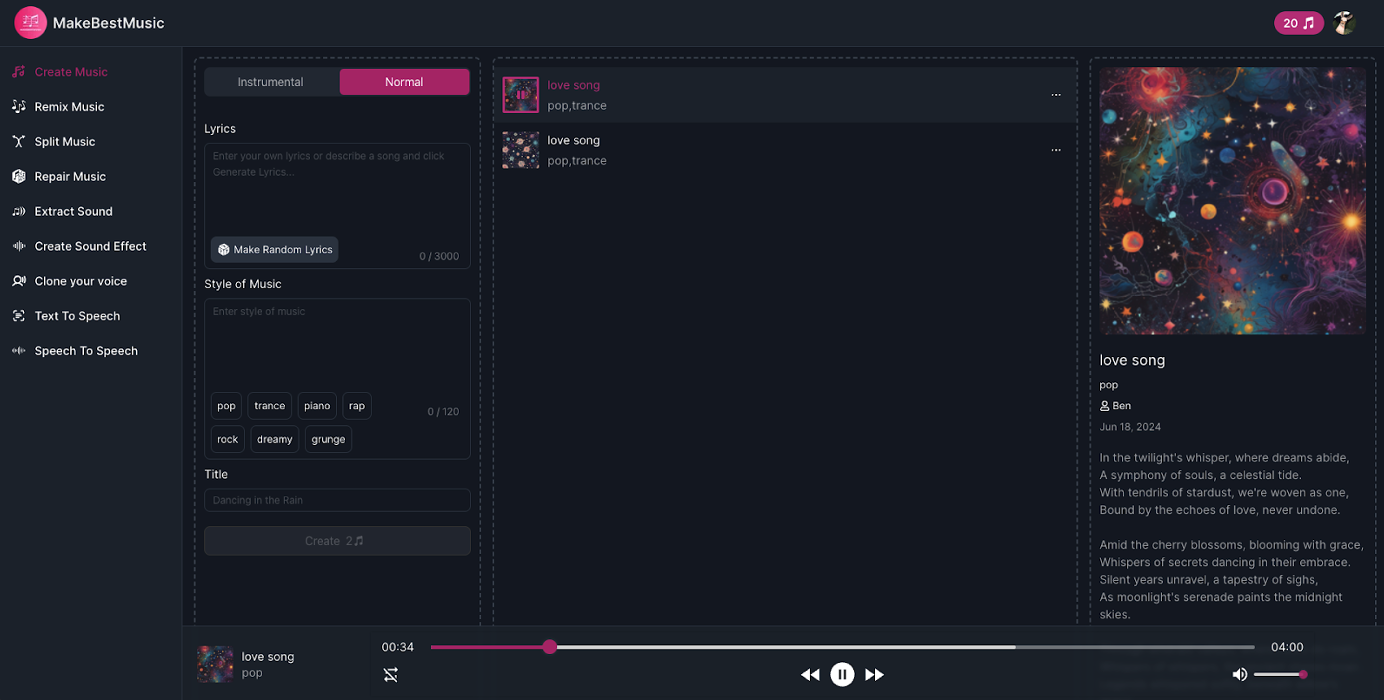This screenshot has width=1384, height=700.
Task: Add the rock style tag
Action: 228,439
